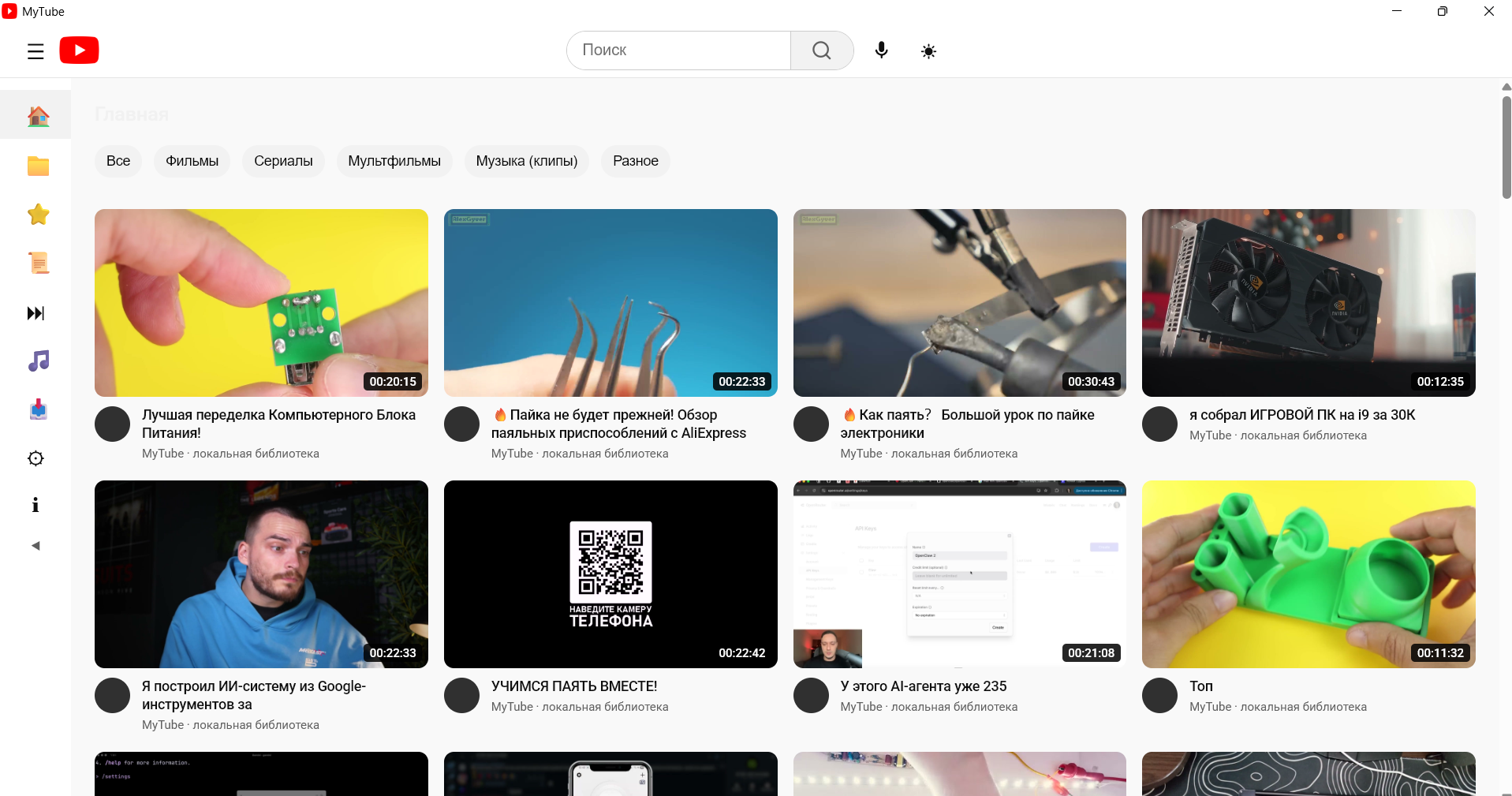Click the scrollbar up arrow

click(x=1506, y=87)
